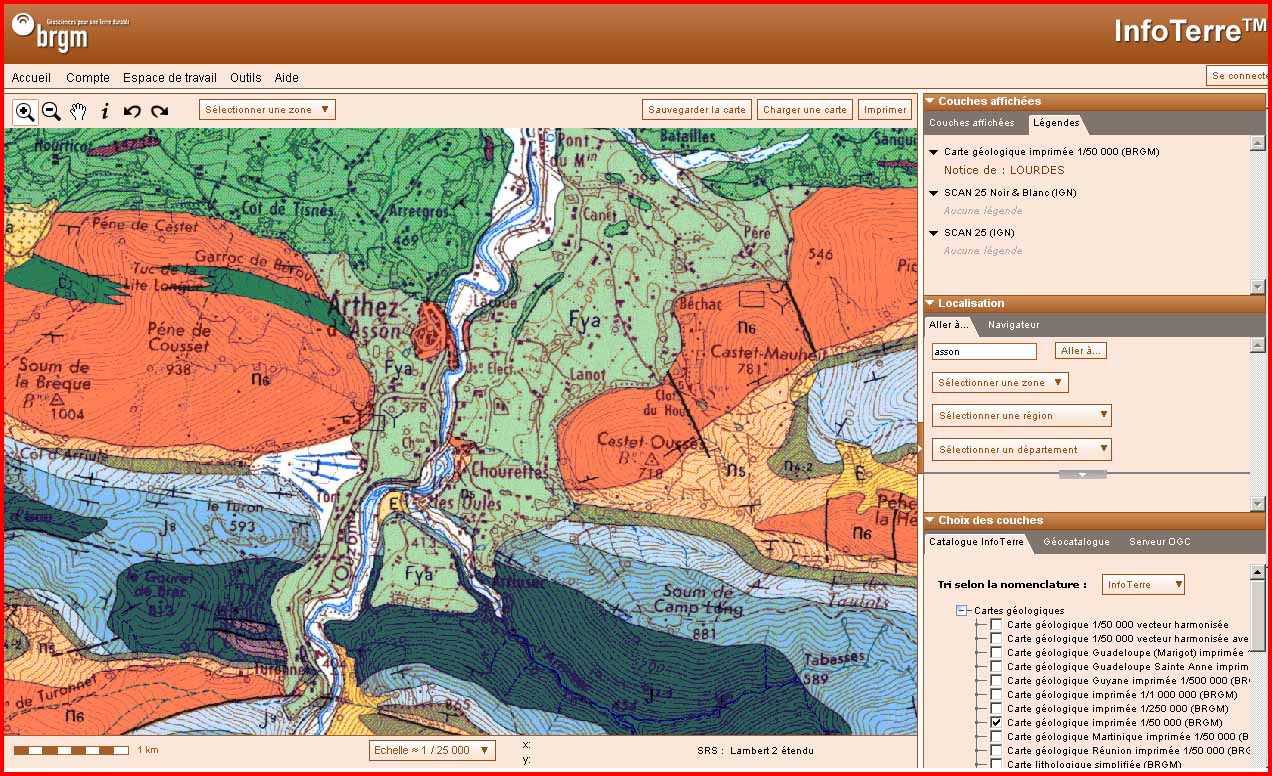Open the toolbar Sélectionner une zone dropdown
Screen dimensions: 1272x776
pos(267,110)
